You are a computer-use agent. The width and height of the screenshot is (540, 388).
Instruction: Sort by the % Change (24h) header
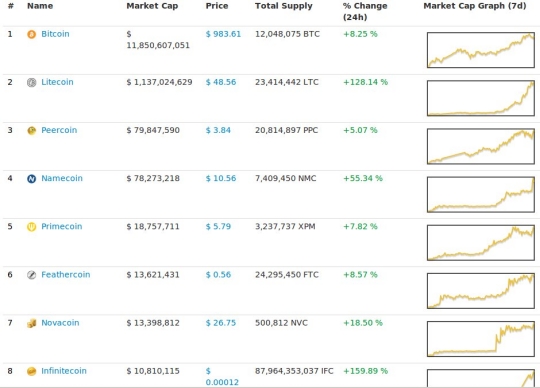[365, 11]
